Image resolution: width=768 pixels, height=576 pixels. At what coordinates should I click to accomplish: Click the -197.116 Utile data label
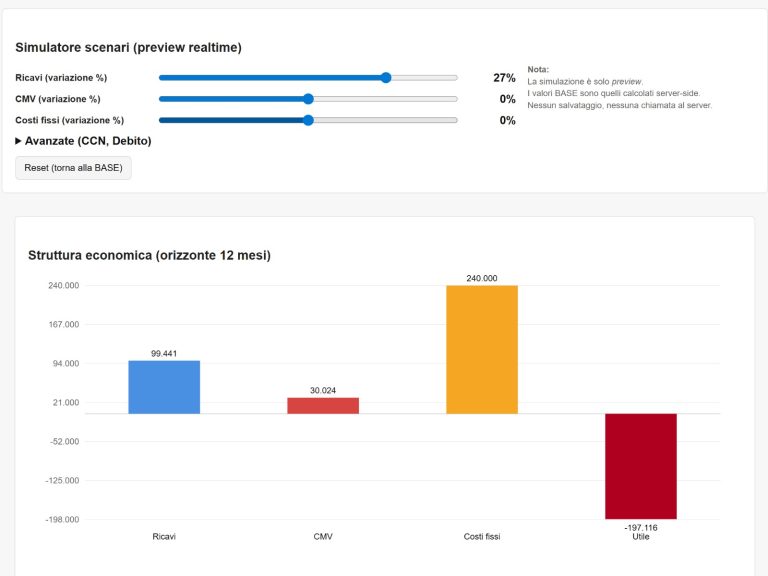(640, 527)
